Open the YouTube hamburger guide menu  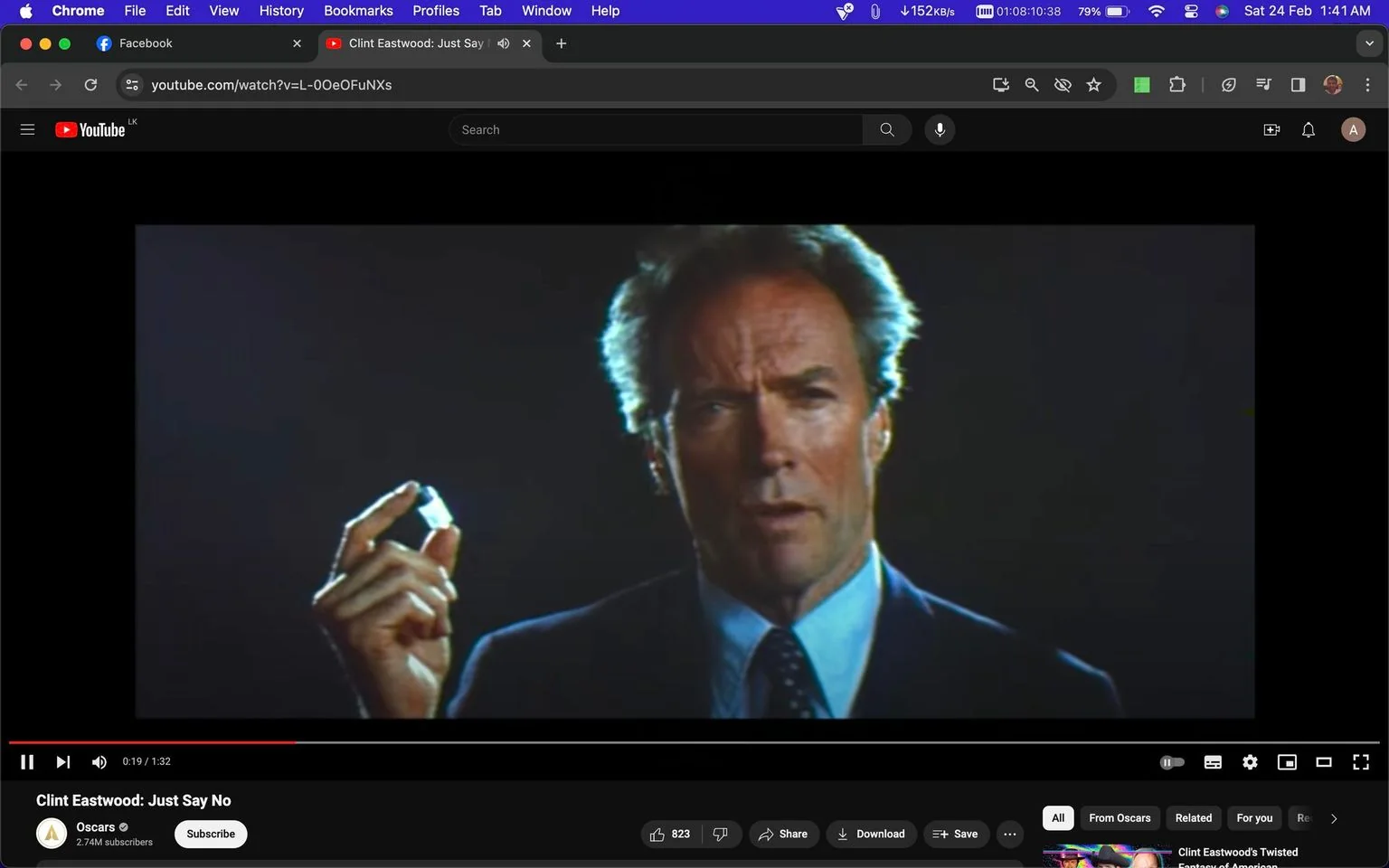coord(27,129)
